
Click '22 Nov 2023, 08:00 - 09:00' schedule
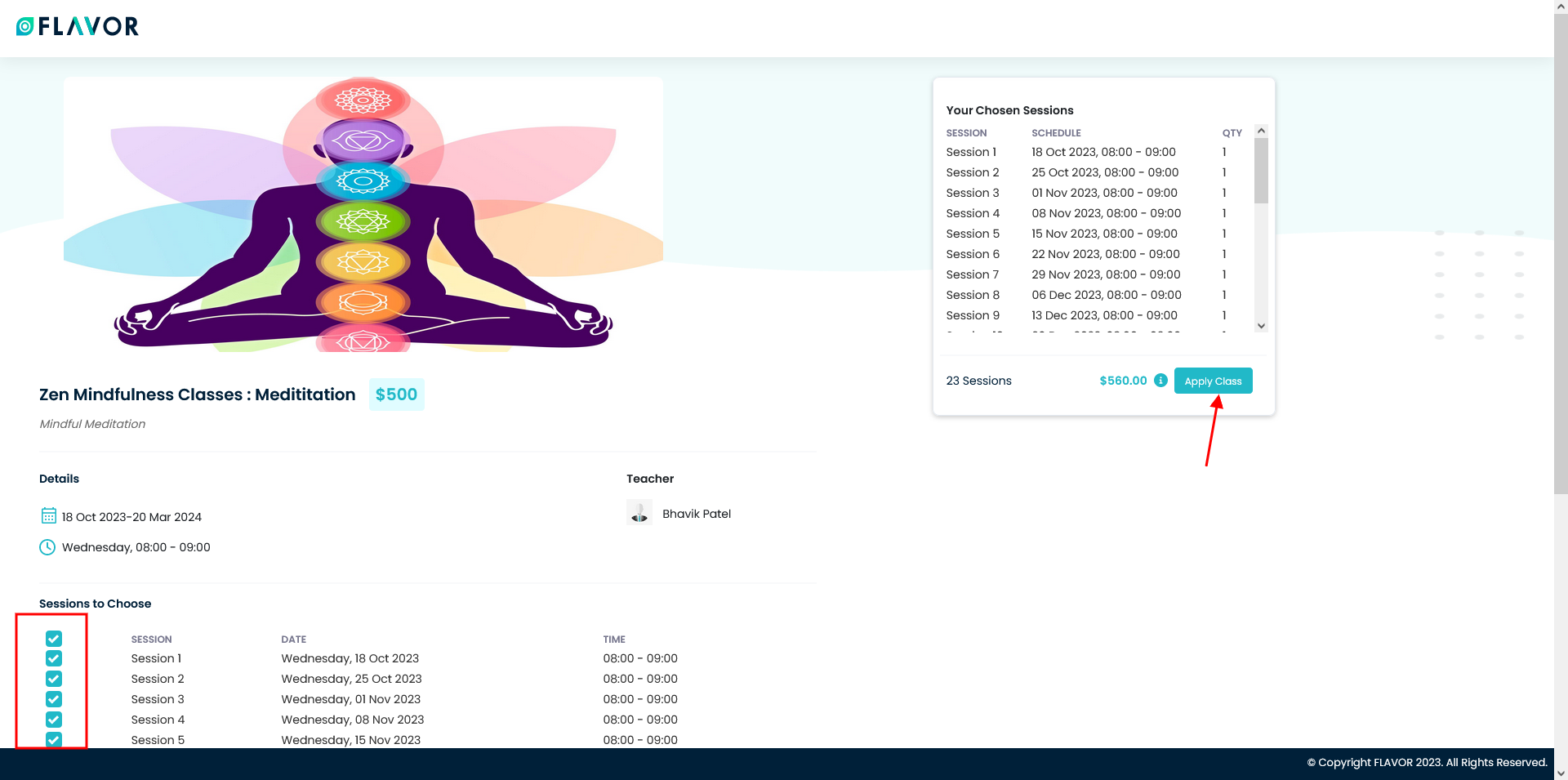(1105, 254)
